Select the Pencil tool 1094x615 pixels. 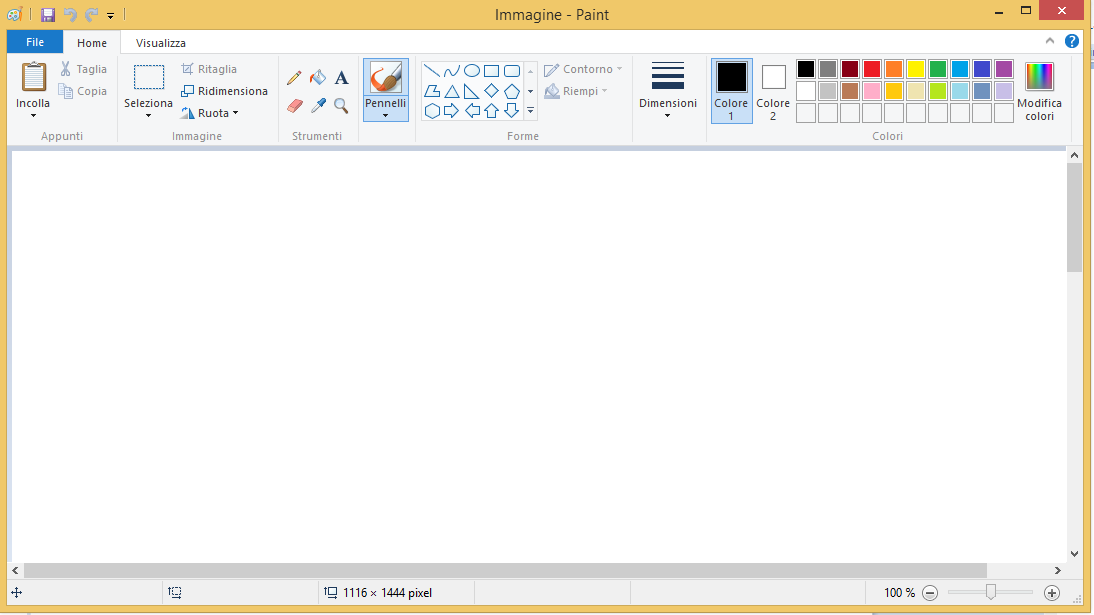294,77
